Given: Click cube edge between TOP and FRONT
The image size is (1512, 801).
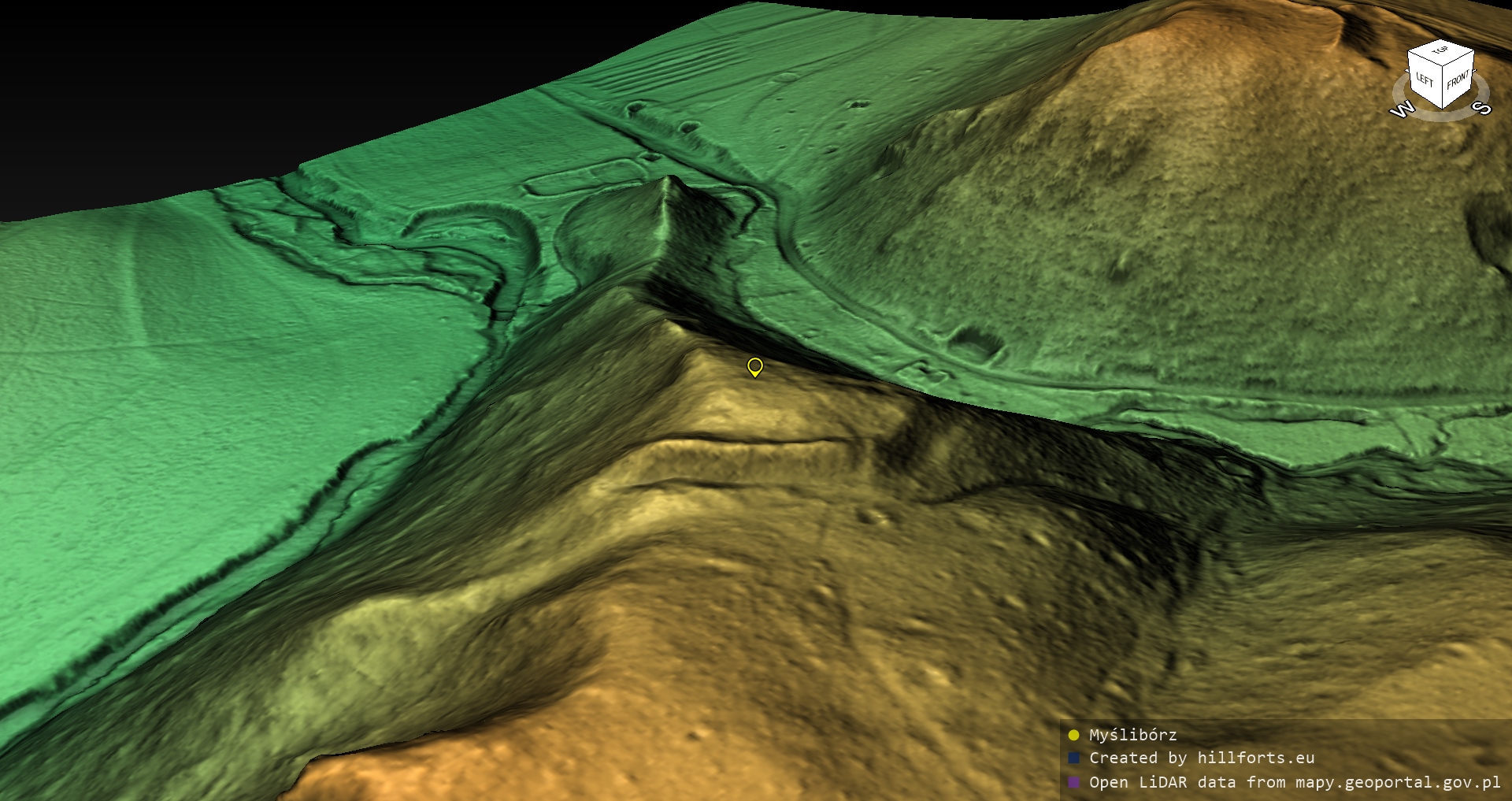Looking at the screenshot, I should coord(1458,57).
